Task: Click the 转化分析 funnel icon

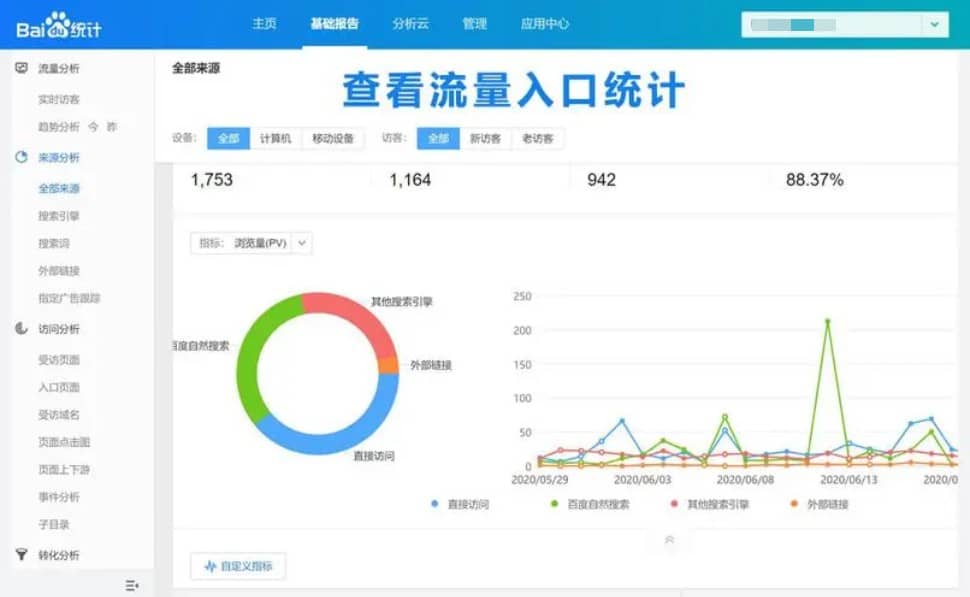Action: coord(22,554)
